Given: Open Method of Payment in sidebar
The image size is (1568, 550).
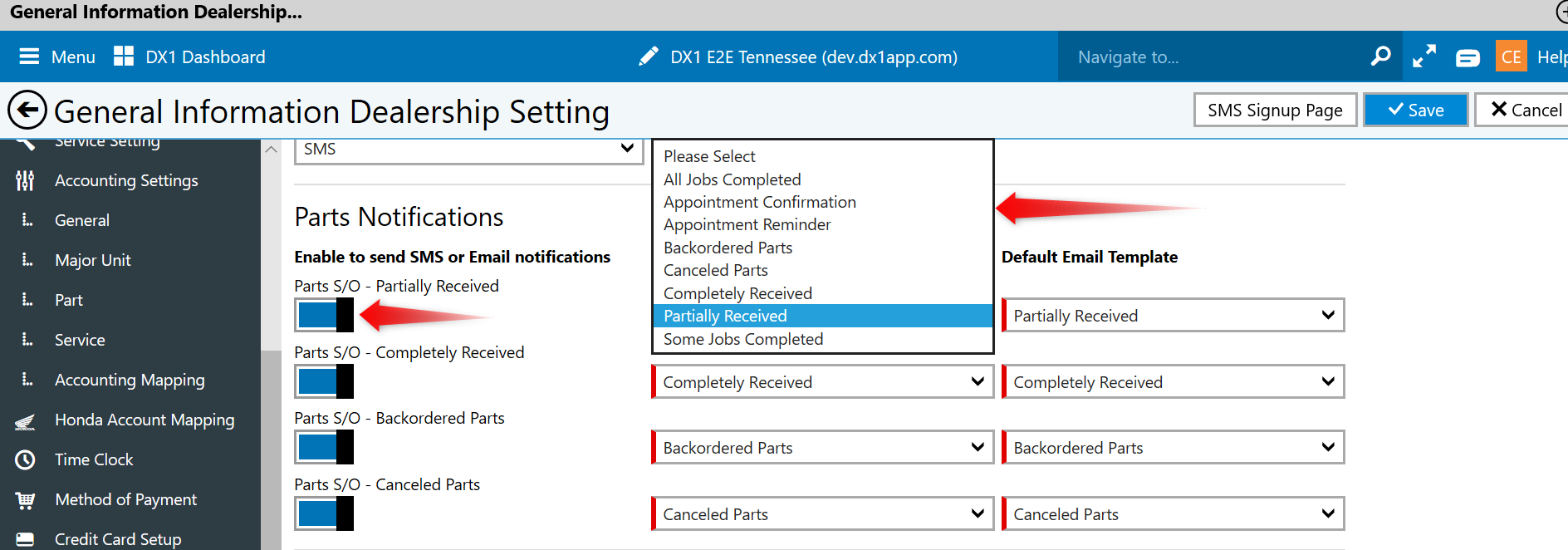Looking at the screenshot, I should pos(126,499).
